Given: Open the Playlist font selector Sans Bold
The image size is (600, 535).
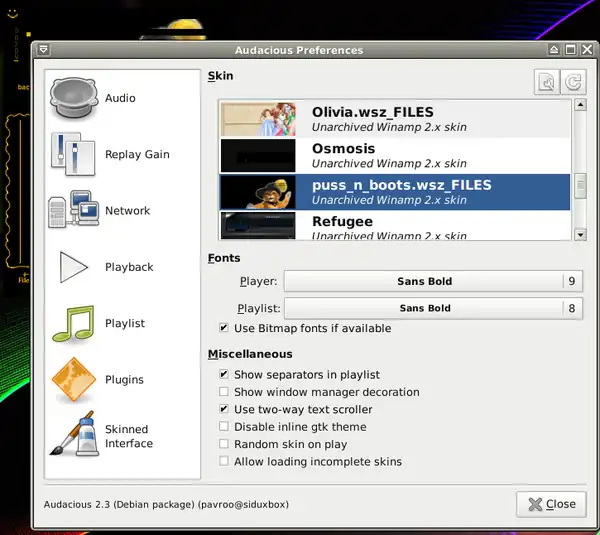Looking at the screenshot, I should tap(424, 308).
